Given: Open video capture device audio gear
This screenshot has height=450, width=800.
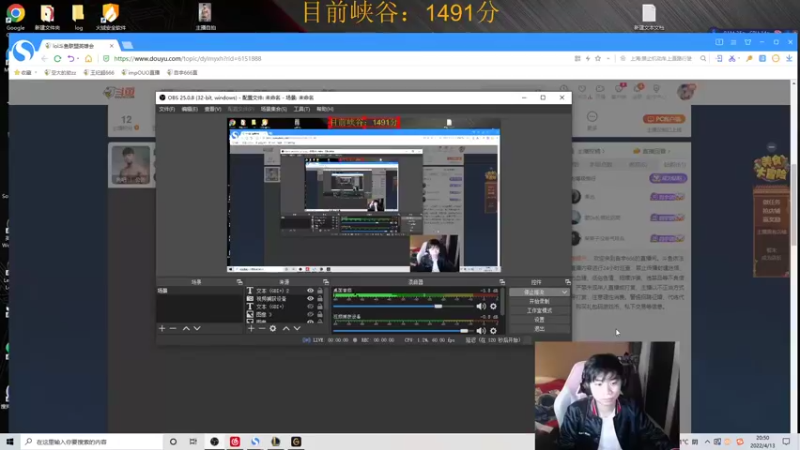Looking at the screenshot, I should point(493,331).
